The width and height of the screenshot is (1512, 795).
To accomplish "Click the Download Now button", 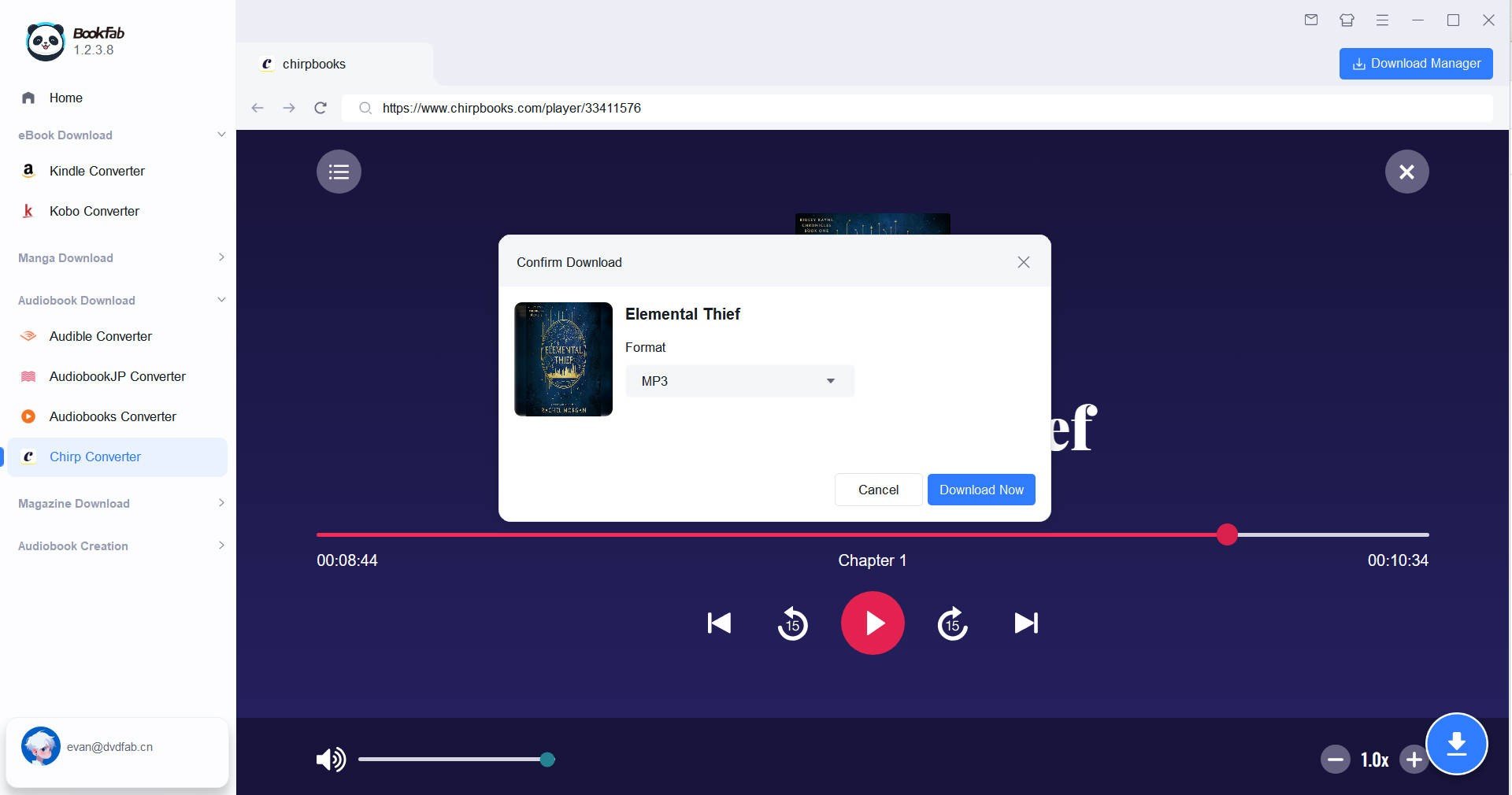I will (981, 490).
